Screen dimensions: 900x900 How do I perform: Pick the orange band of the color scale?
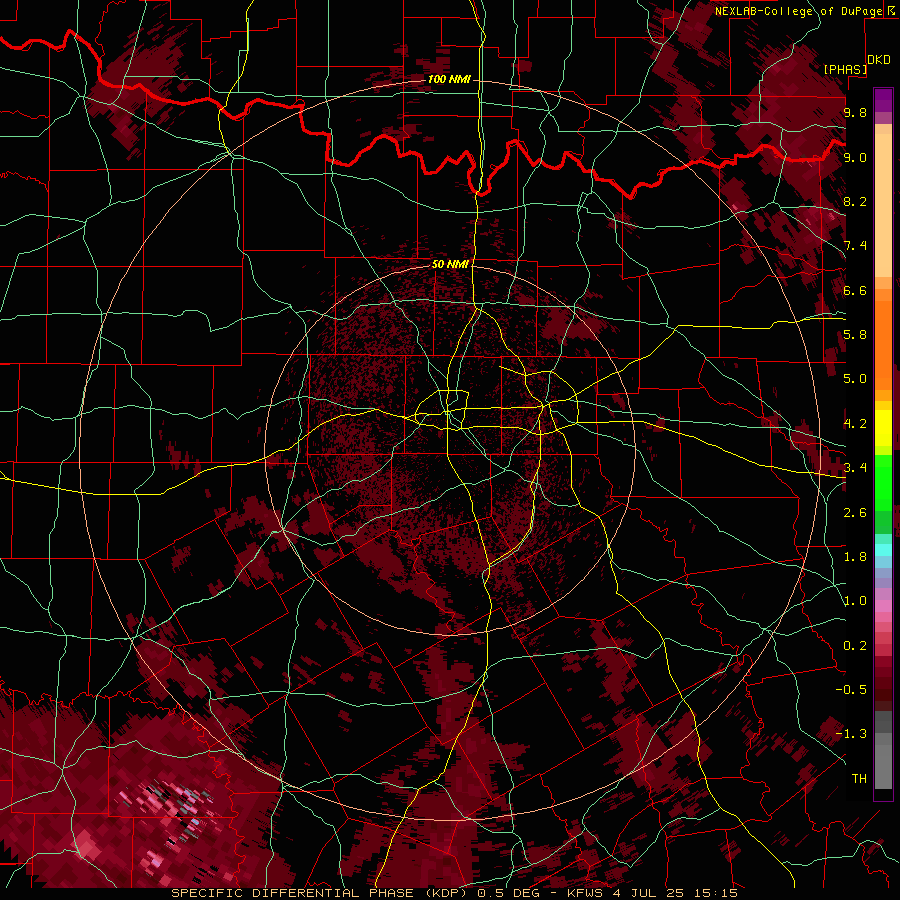click(x=883, y=345)
